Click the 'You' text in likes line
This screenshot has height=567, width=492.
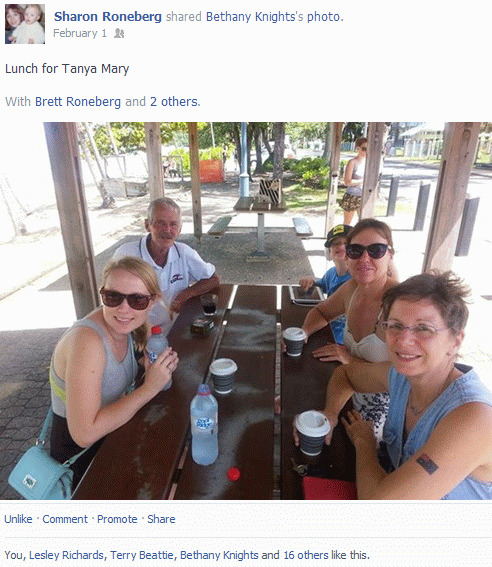pos(14,555)
